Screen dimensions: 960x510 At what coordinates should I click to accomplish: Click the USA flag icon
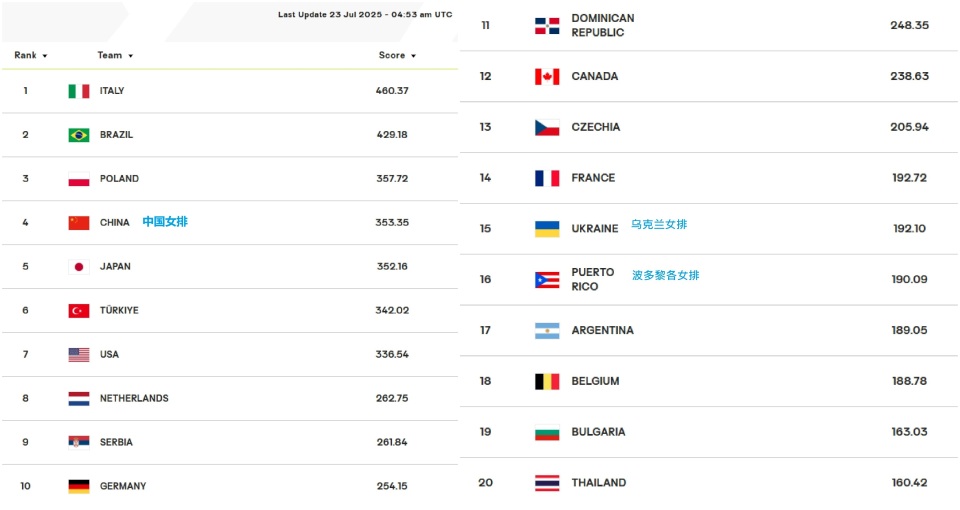79,354
